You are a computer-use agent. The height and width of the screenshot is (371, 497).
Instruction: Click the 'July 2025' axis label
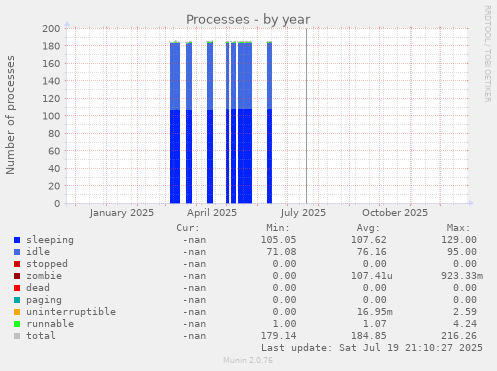pyautogui.click(x=303, y=213)
